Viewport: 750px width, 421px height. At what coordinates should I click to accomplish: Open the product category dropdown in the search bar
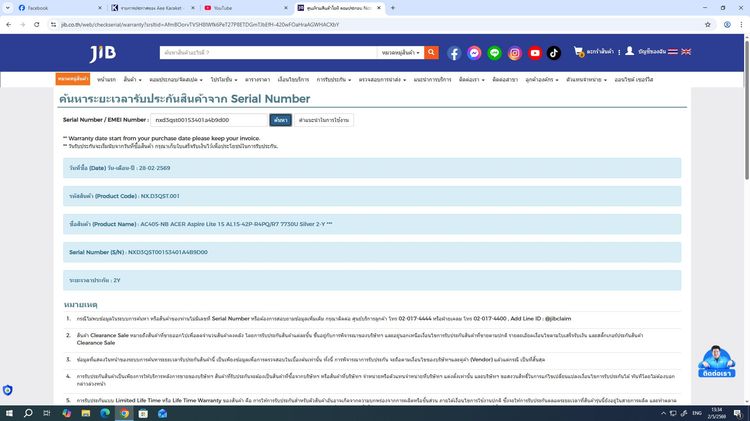coord(400,53)
